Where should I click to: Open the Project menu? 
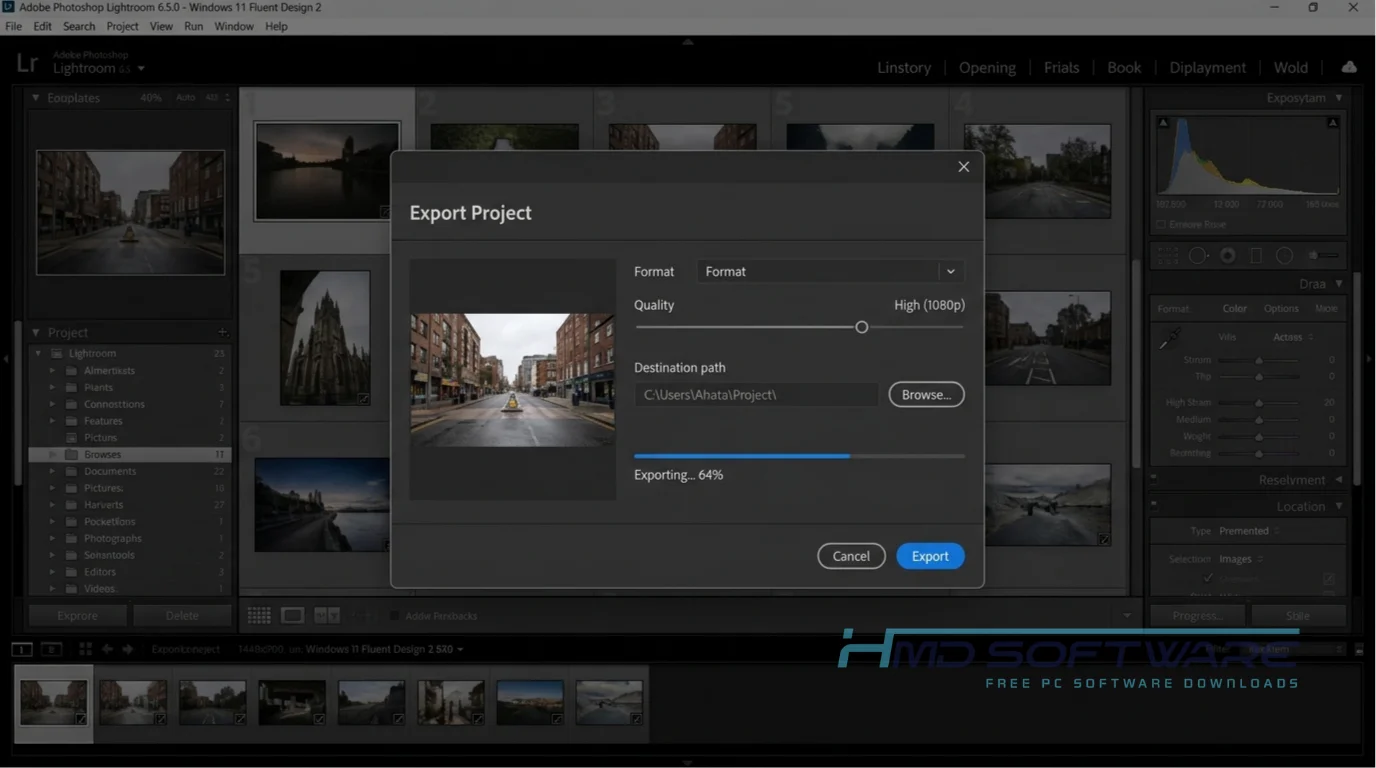coord(122,26)
